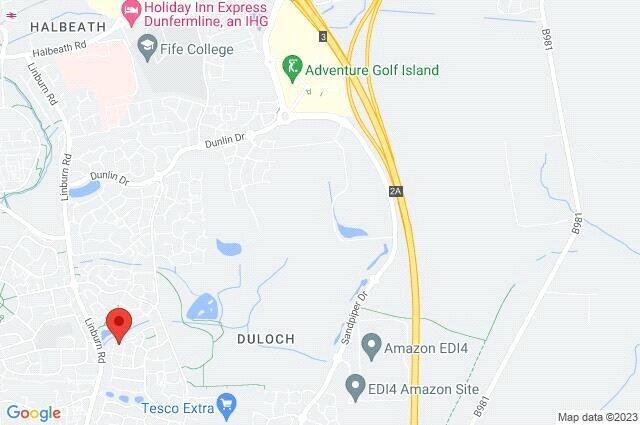
Task: Click the Fife College text label
Action: [197, 49]
